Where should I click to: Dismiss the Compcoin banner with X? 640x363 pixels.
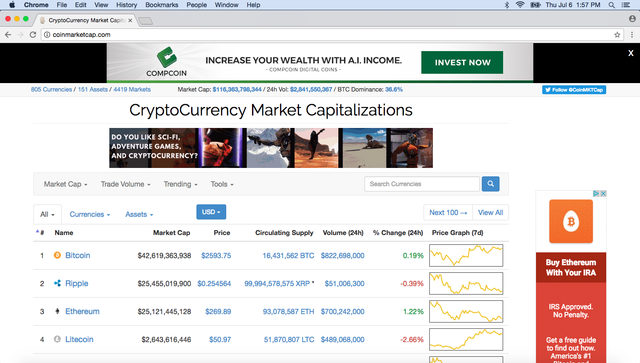pos(631,53)
